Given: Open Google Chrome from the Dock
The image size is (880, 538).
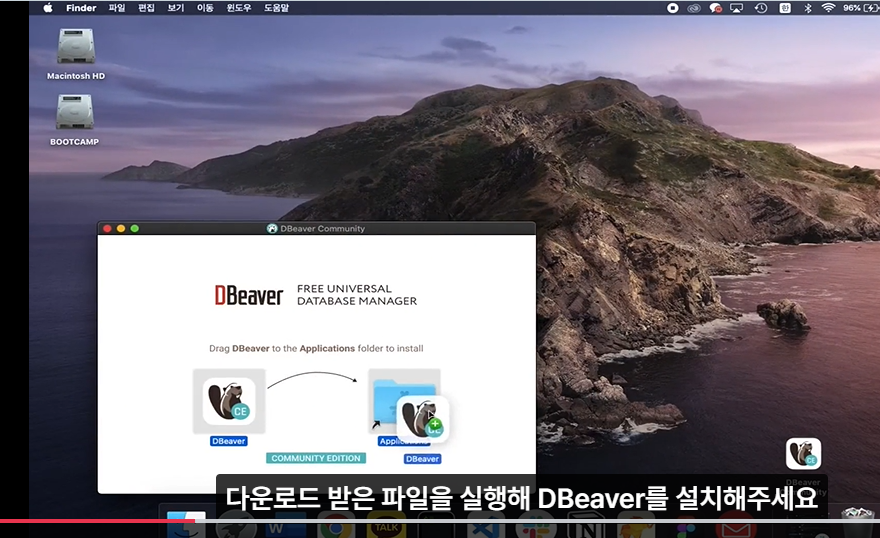Looking at the screenshot, I should [336, 526].
